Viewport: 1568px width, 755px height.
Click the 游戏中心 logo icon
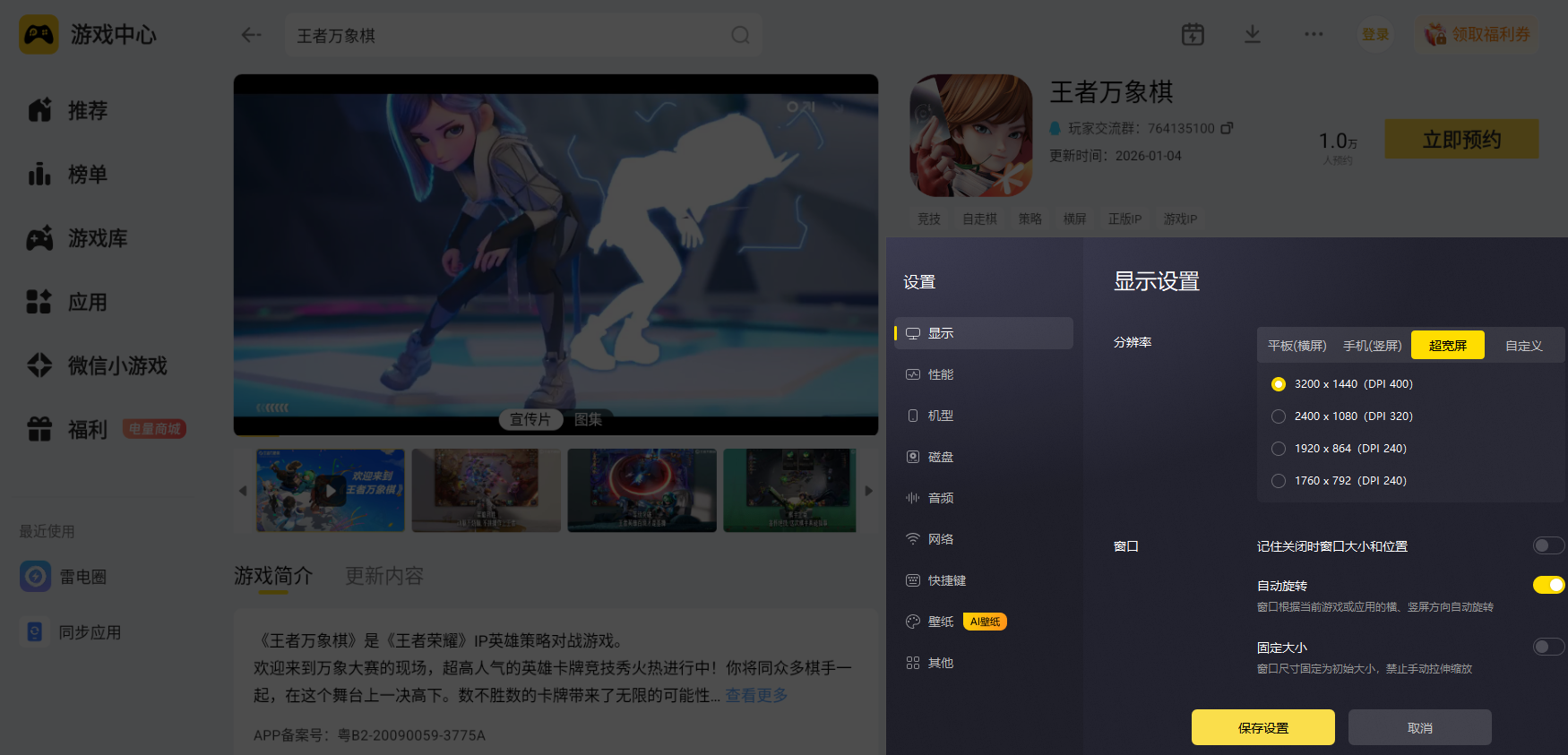39,35
